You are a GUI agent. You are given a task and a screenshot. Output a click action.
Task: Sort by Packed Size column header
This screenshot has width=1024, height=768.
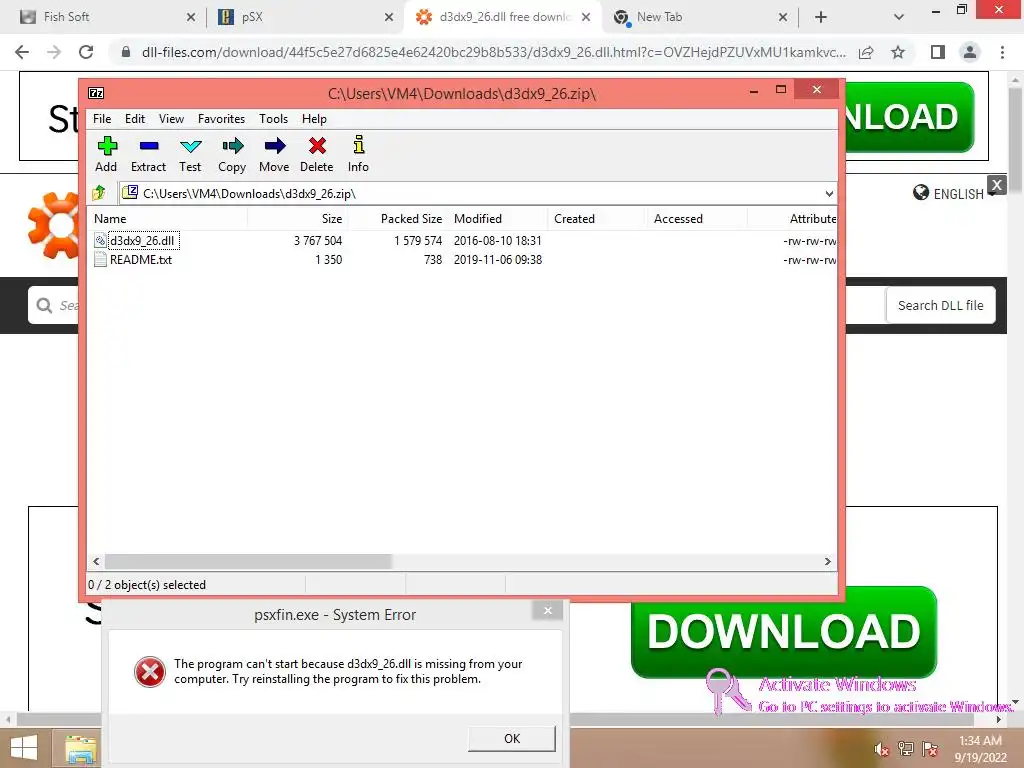point(398,219)
